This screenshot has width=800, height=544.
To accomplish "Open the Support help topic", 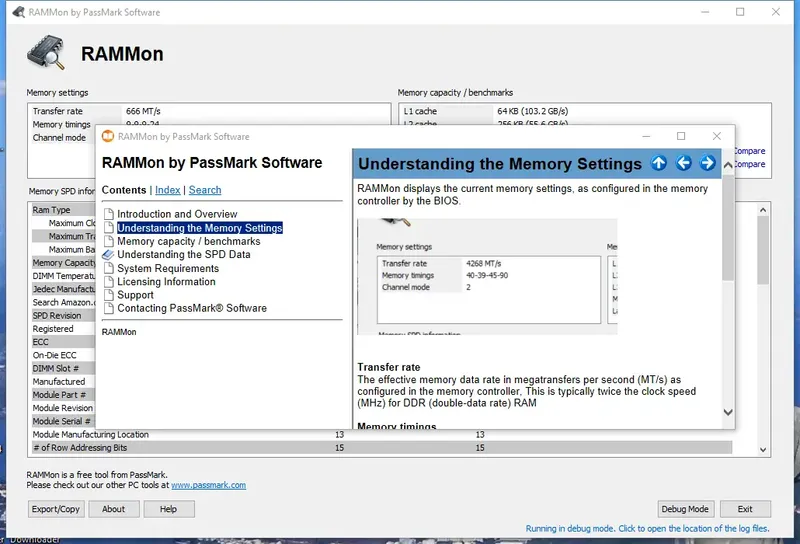I will (x=135, y=295).
